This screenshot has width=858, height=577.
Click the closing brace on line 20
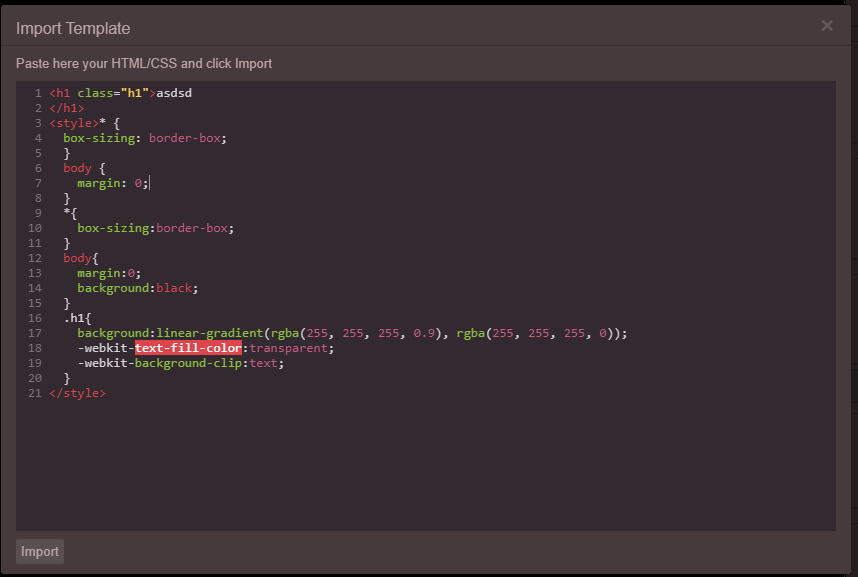click(67, 378)
